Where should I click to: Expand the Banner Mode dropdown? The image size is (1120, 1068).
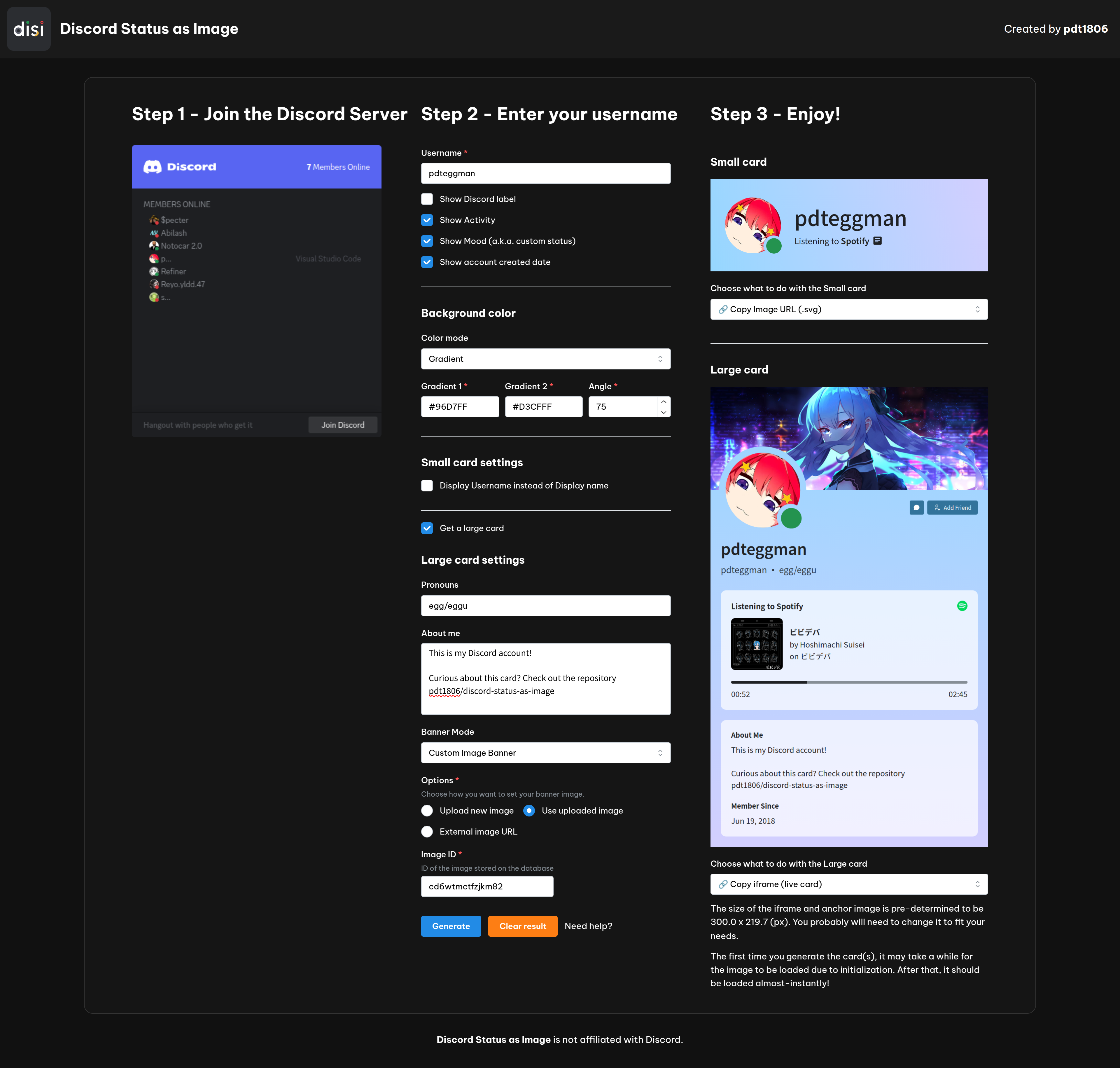tap(545, 753)
